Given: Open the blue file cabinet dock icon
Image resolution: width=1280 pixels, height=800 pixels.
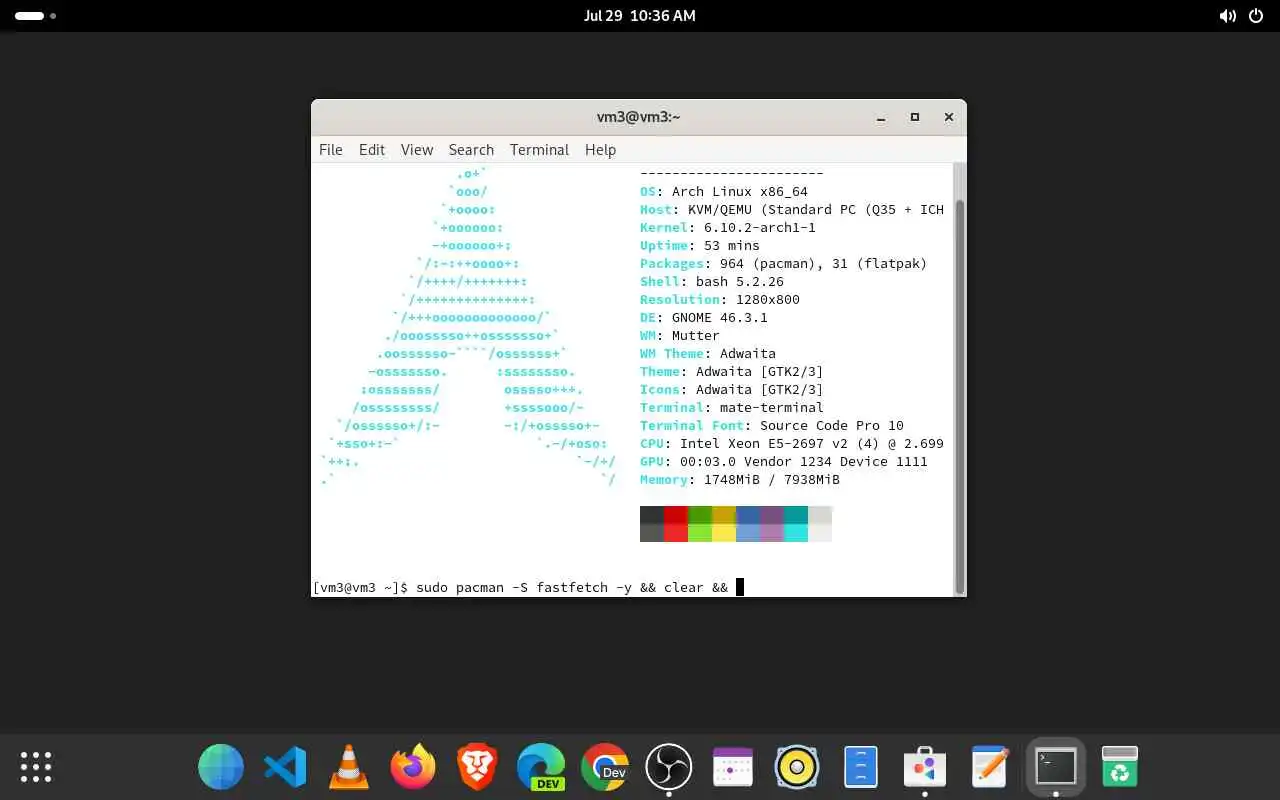Looking at the screenshot, I should tap(861, 767).
